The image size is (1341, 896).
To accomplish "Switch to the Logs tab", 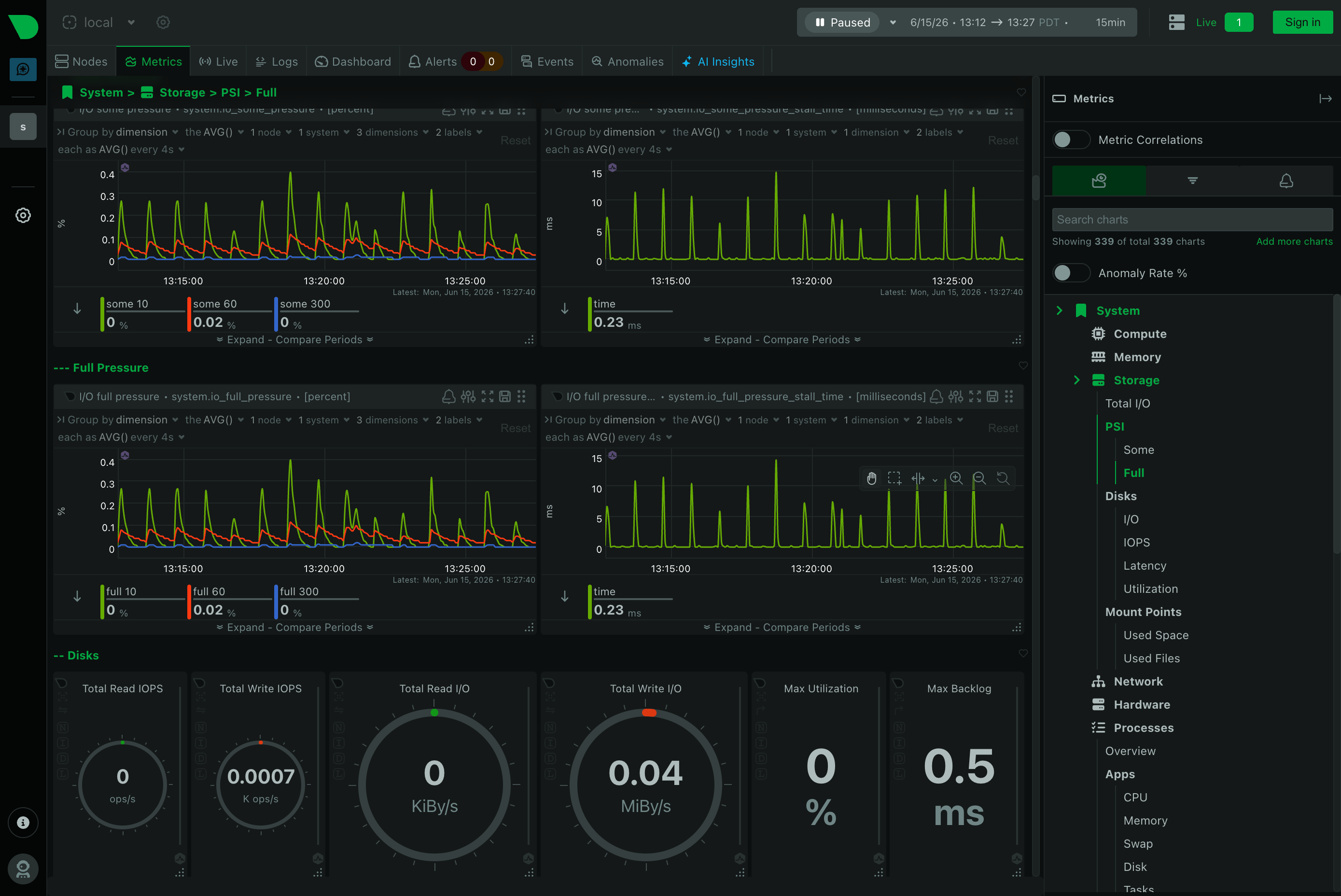I will 277,61.
